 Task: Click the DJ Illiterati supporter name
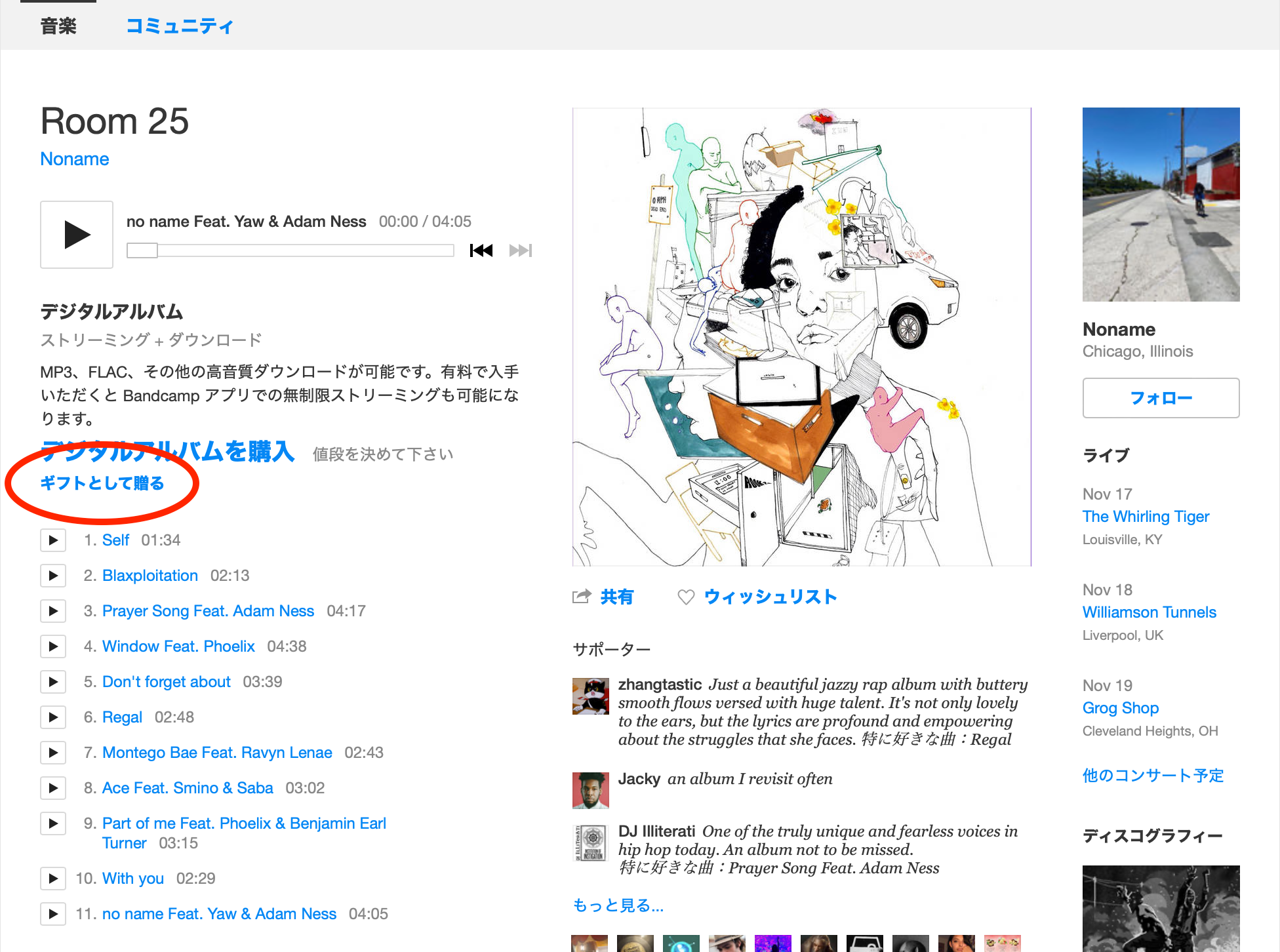656,831
